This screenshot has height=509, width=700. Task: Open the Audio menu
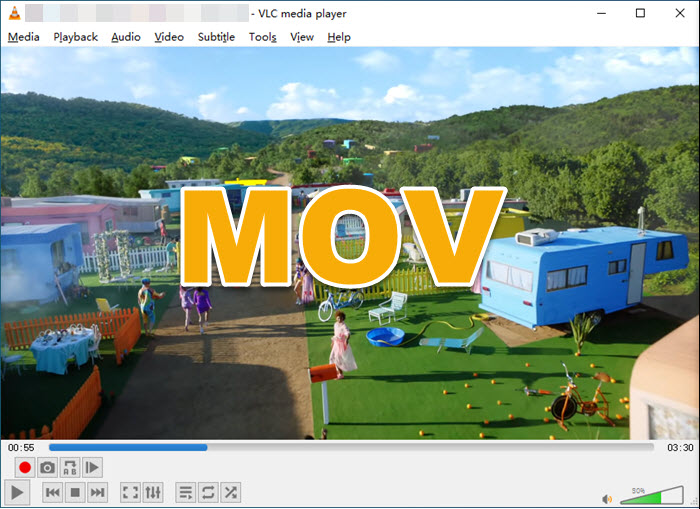click(126, 37)
